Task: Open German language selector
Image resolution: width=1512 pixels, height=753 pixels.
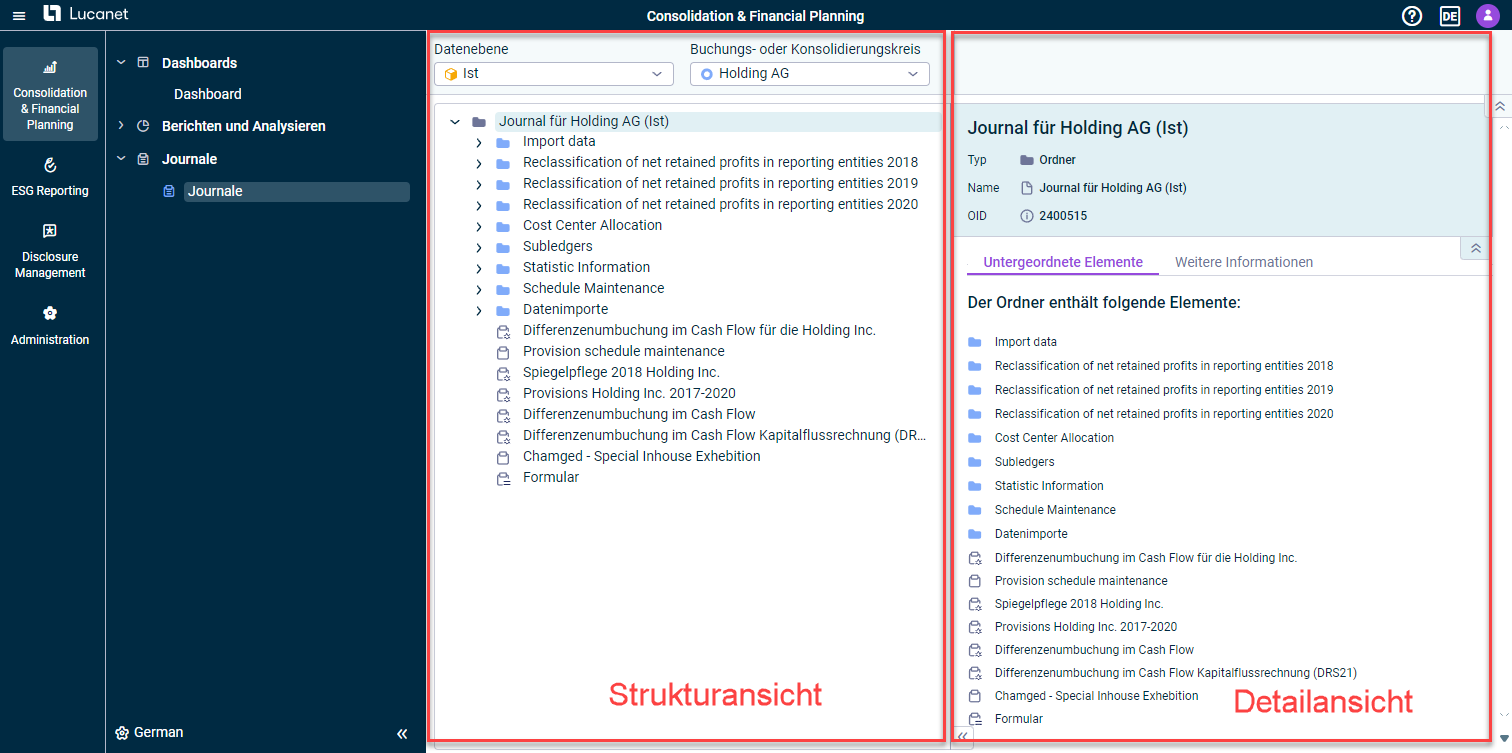Action: (150, 732)
